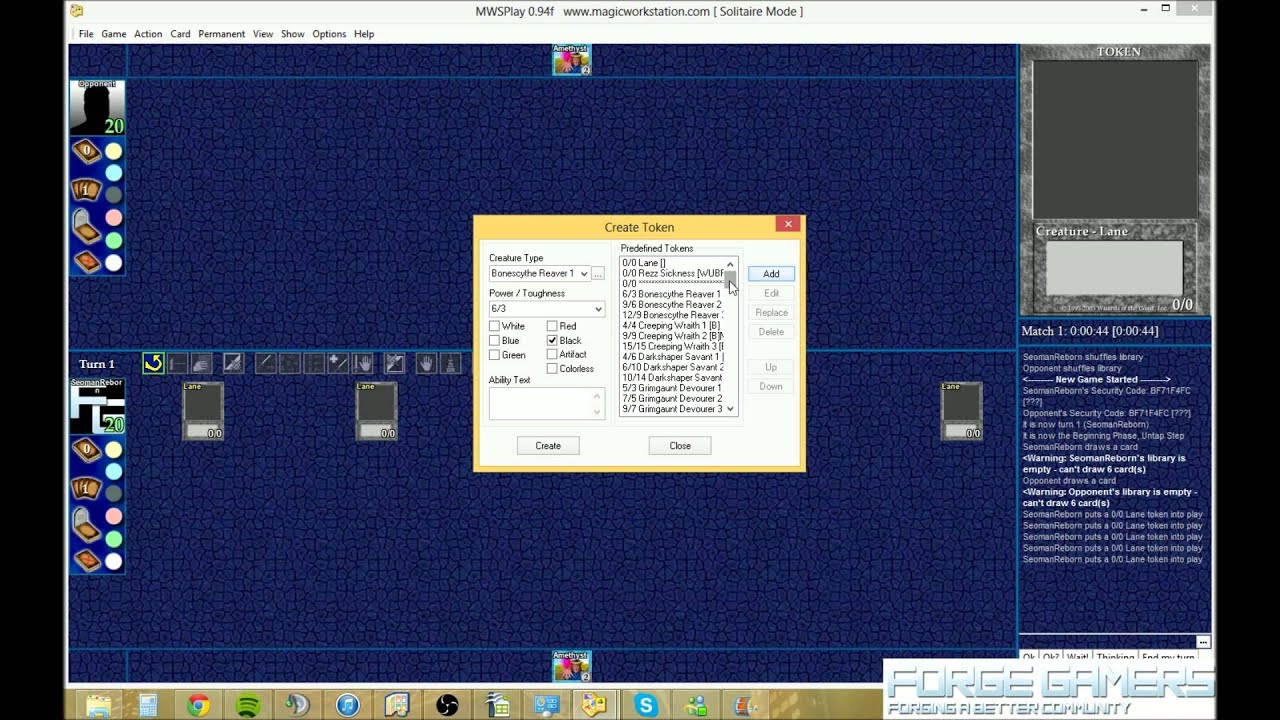Click SeomanReborn's green mana pool circle
This screenshot has width=1280, height=720.
(114, 538)
